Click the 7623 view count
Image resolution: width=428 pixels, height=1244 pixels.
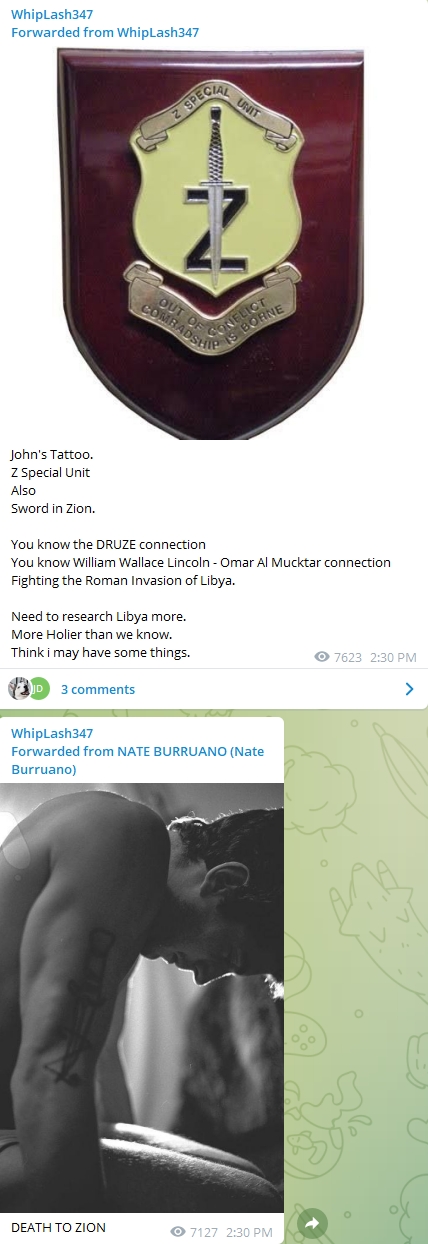[348, 657]
